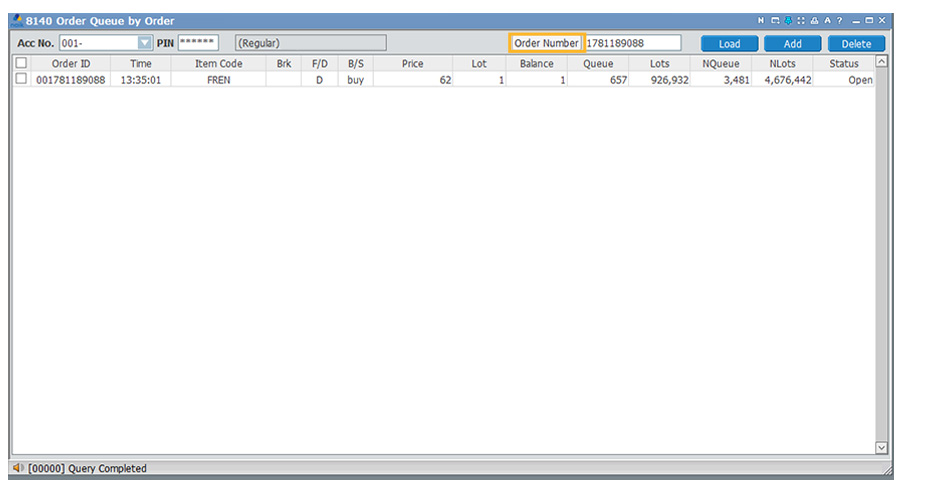Sort by the Order ID column header
934x487 pixels.
tap(71, 64)
